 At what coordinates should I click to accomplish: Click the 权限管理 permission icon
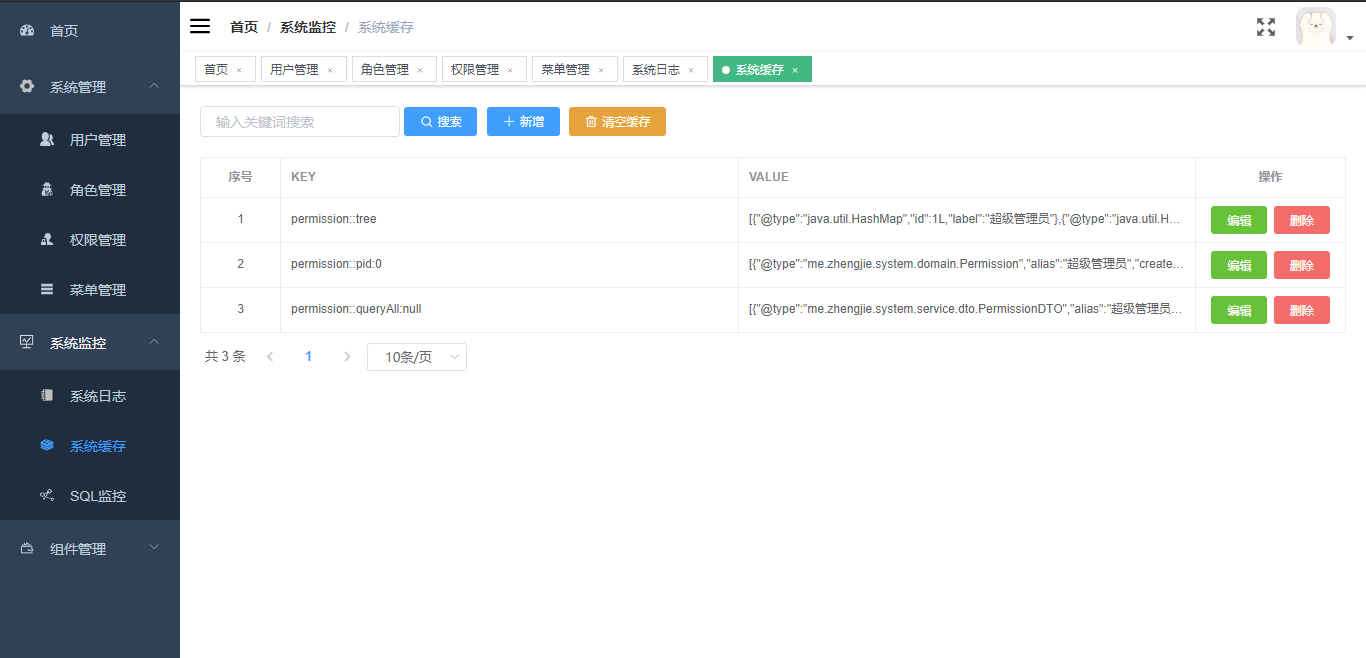tap(46, 239)
